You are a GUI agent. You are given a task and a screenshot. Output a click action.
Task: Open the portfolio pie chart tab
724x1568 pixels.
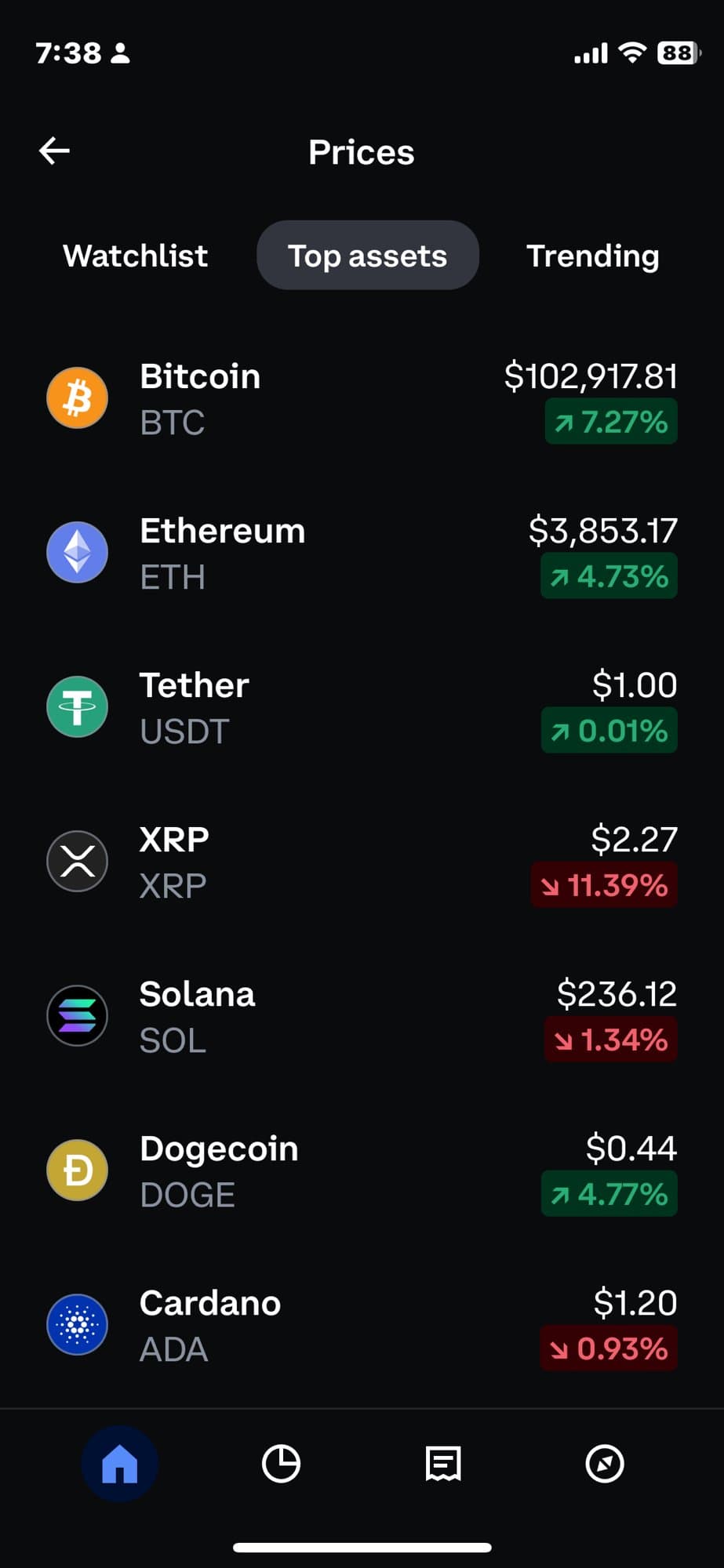[x=281, y=1464]
